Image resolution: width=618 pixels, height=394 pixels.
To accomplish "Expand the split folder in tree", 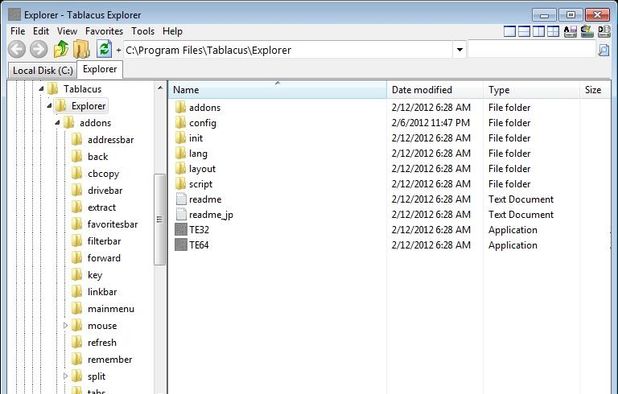I will 65,376.
